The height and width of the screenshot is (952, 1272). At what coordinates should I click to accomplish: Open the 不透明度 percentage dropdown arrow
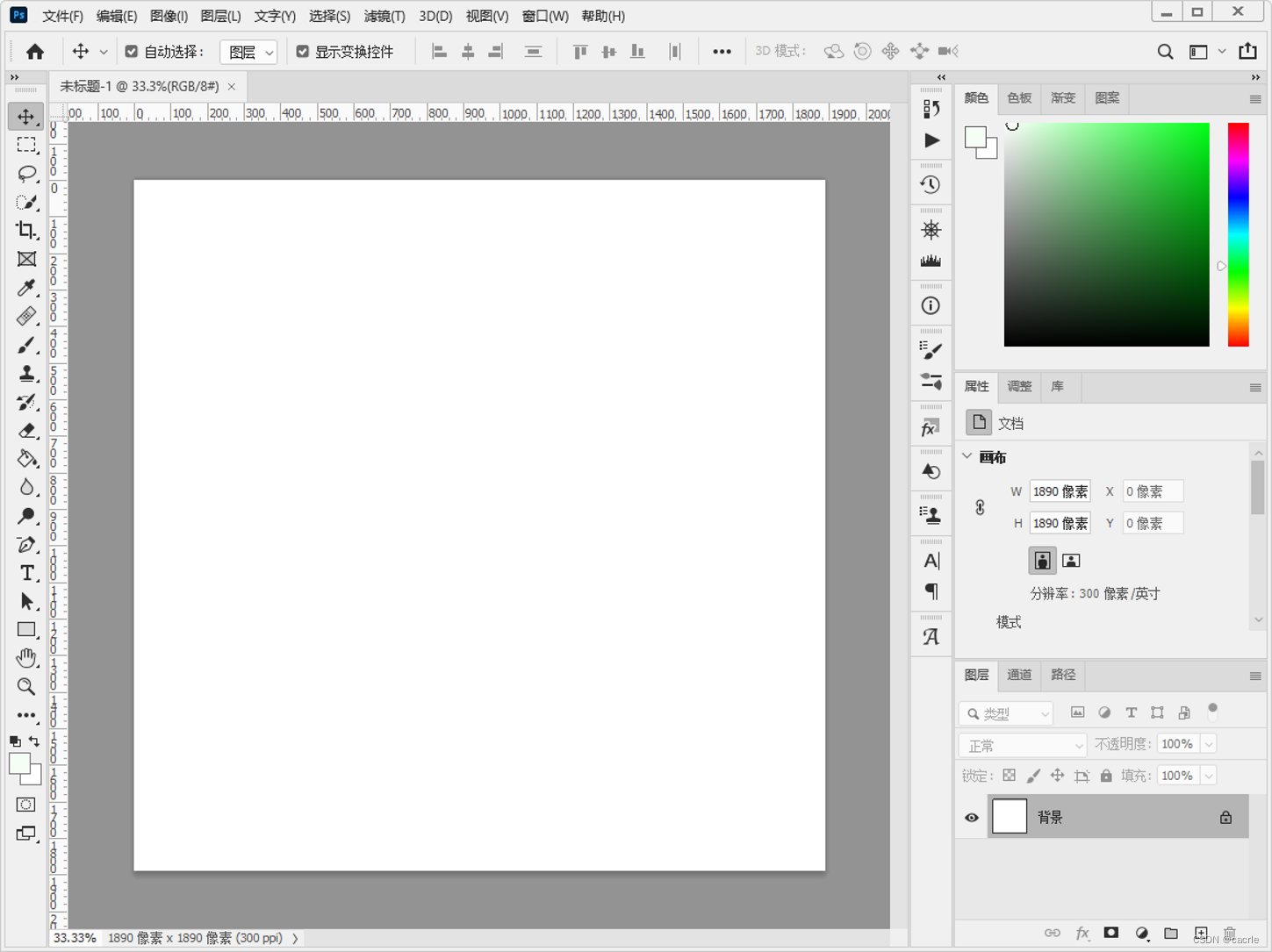coord(1209,744)
